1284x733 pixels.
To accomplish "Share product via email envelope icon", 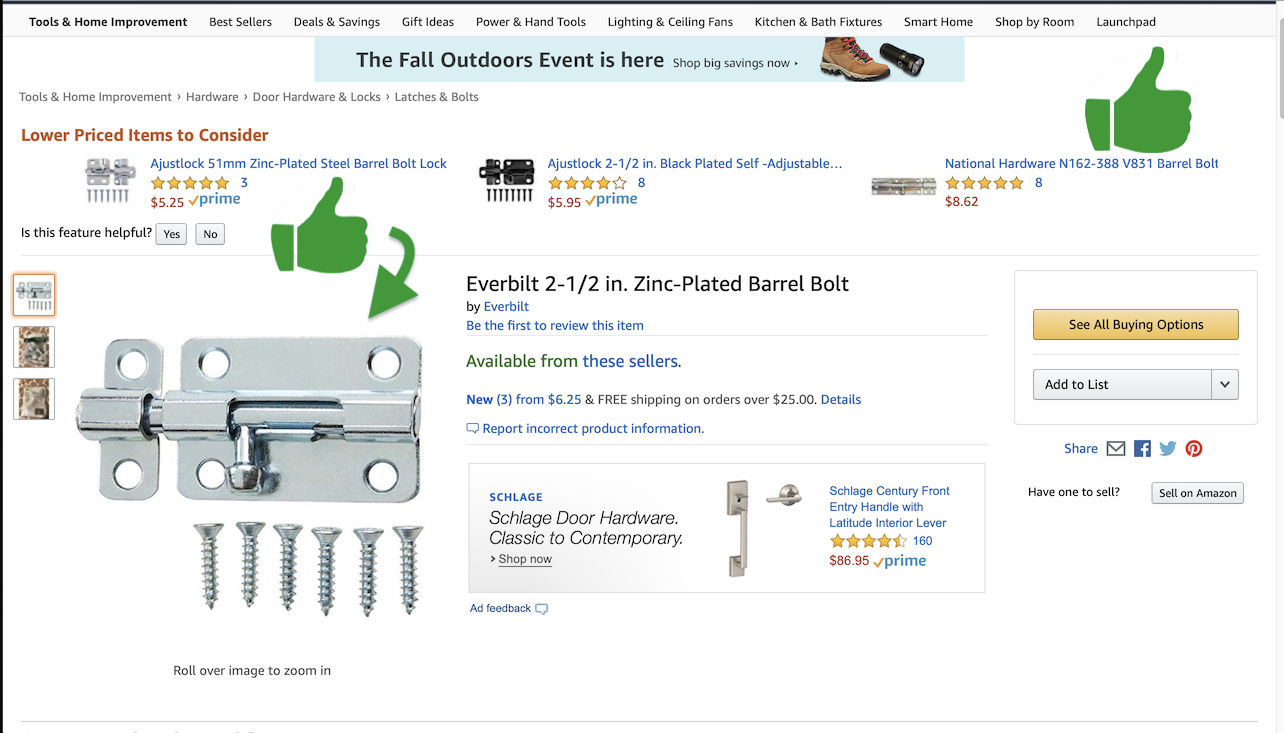I will click(x=1116, y=449).
